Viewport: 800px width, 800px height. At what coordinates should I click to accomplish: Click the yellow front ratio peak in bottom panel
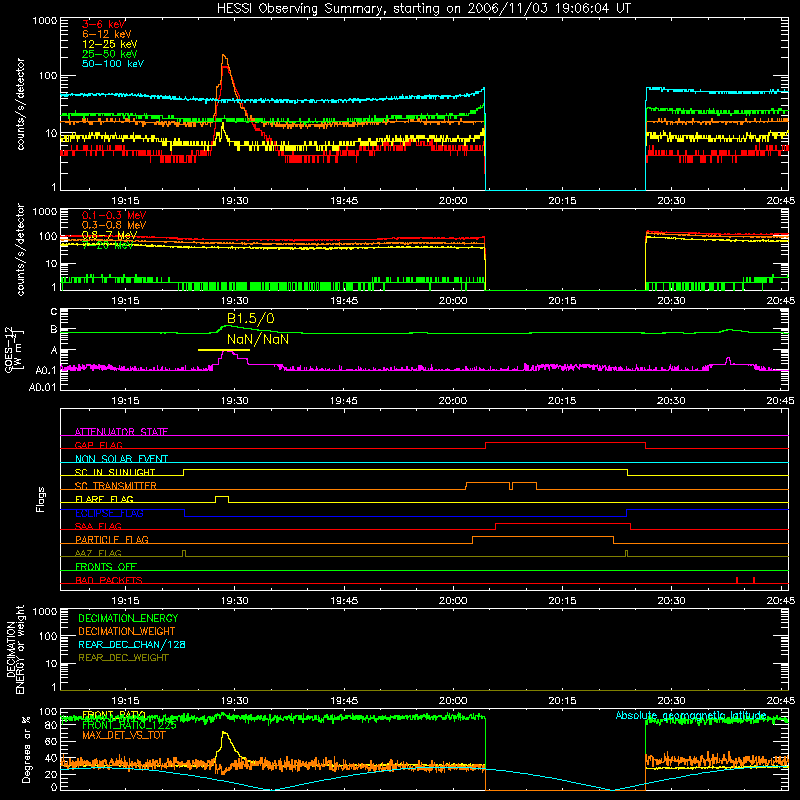point(224,734)
